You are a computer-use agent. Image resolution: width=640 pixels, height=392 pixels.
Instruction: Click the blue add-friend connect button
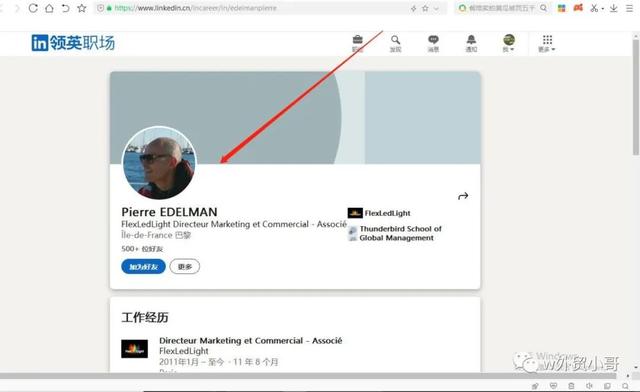pyautogui.click(x=143, y=267)
